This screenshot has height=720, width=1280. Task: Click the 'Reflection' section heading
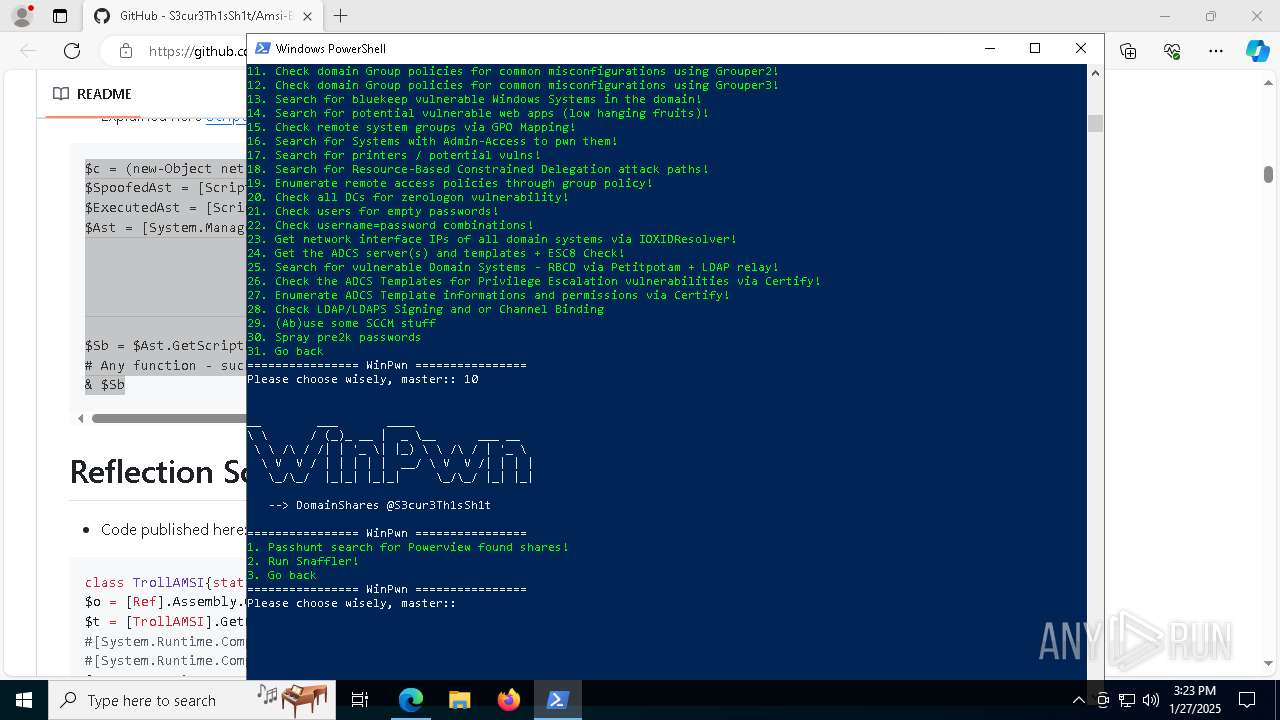(x=157, y=472)
